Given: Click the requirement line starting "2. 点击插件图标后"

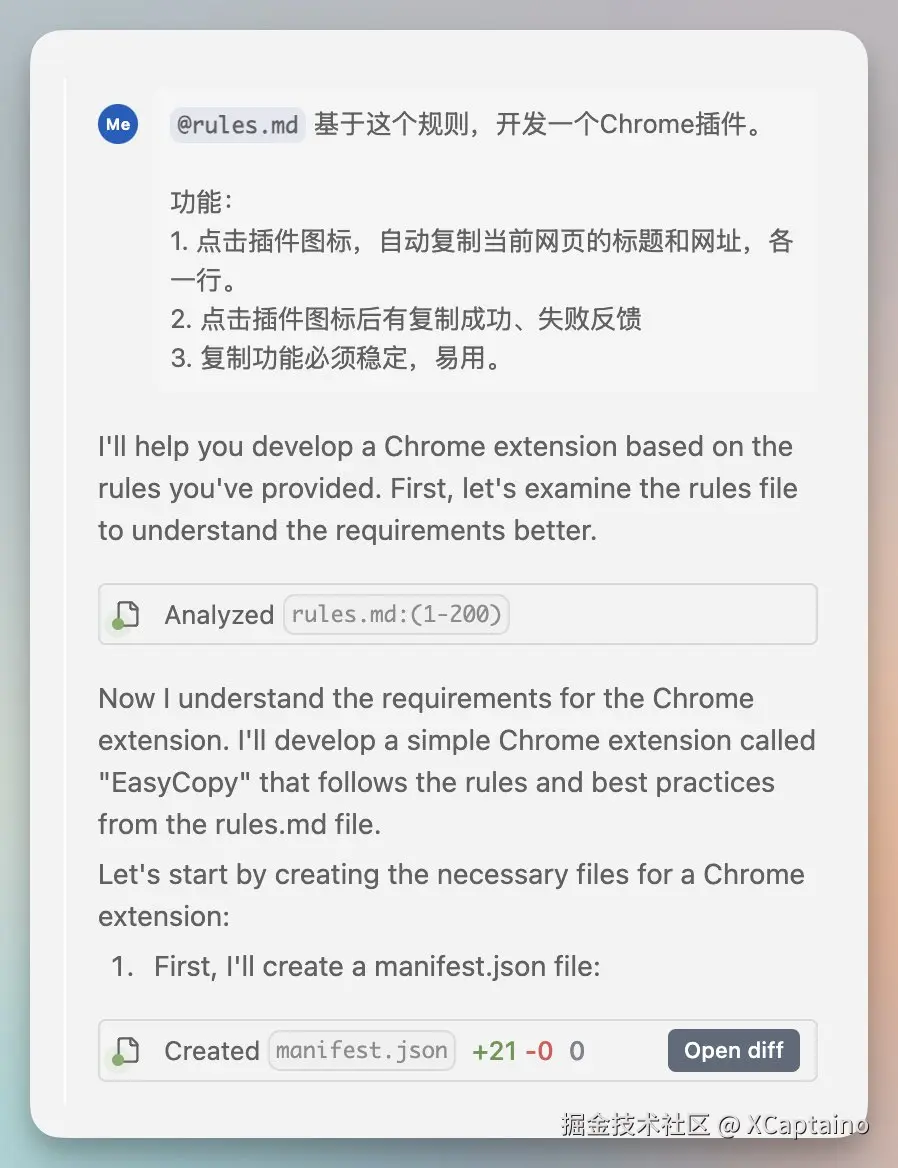Looking at the screenshot, I should (x=406, y=319).
